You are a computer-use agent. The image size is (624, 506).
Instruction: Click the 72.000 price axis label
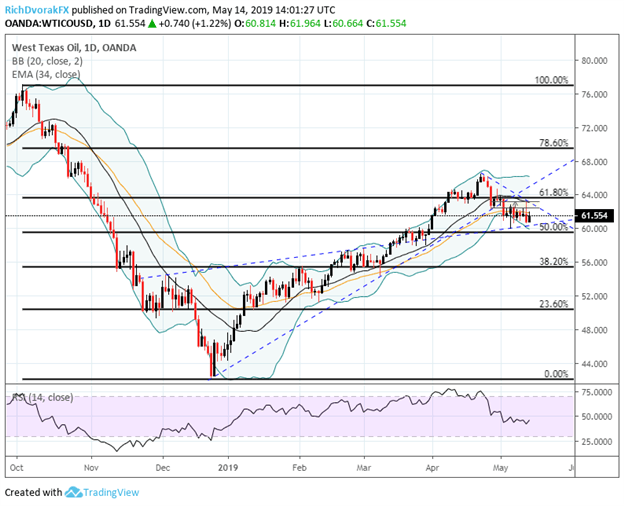pos(594,128)
